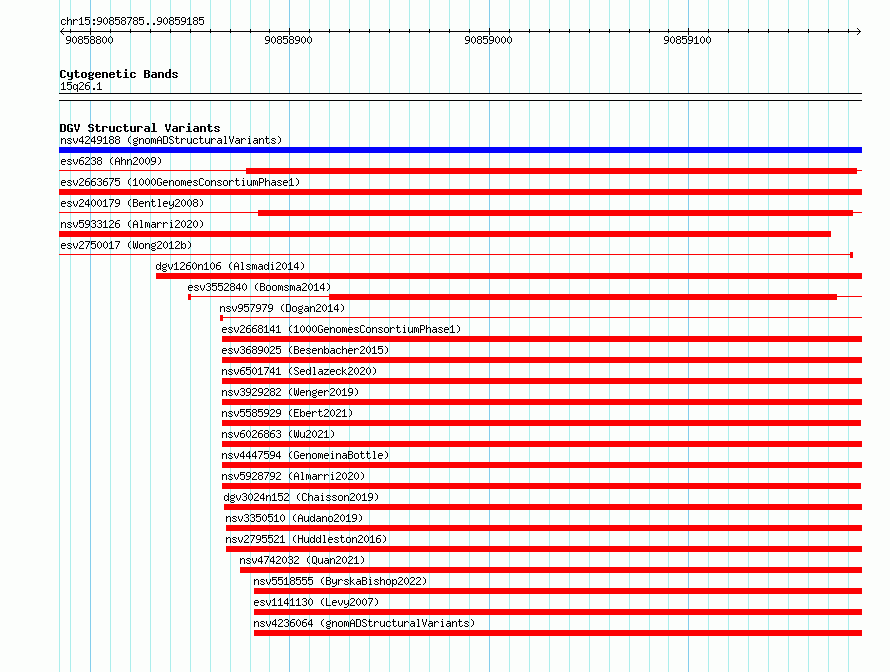Click nsv5585929 (Ebert2021) label
Screen dimensions: 890x672
click(287, 413)
